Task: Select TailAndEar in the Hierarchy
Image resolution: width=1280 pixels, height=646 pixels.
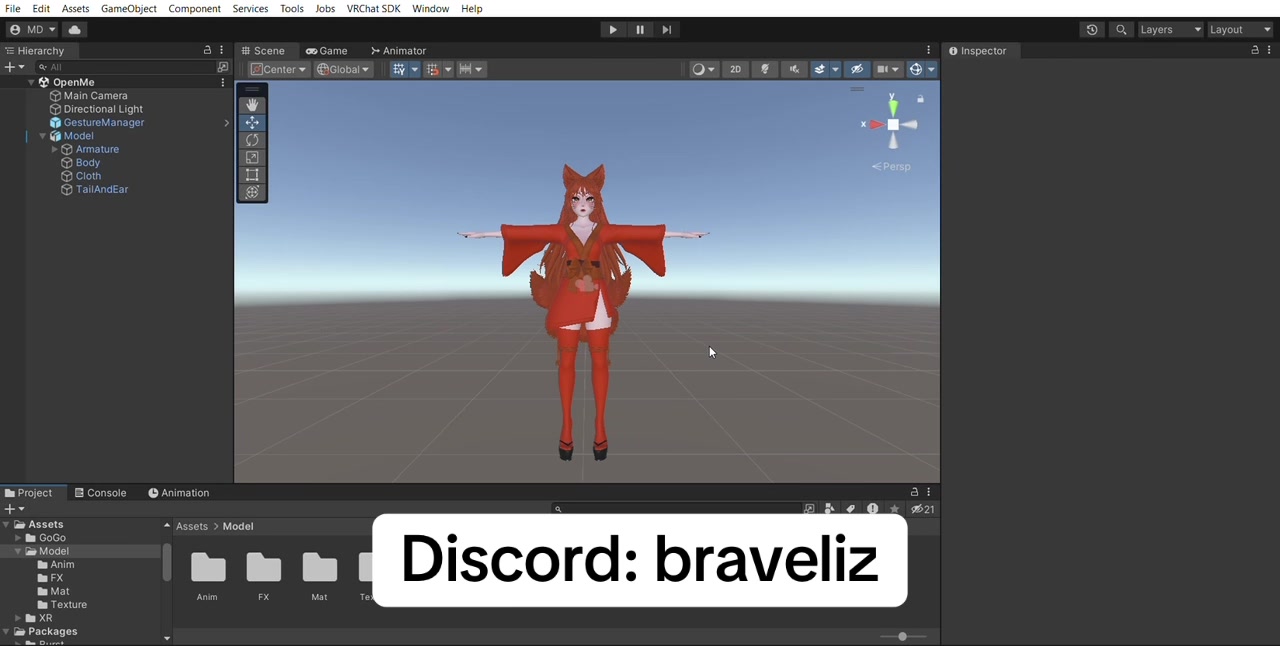Action: click(x=102, y=190)
